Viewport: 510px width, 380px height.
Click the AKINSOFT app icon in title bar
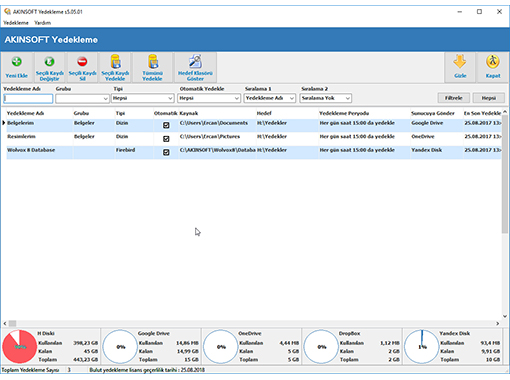coord(7,12)
